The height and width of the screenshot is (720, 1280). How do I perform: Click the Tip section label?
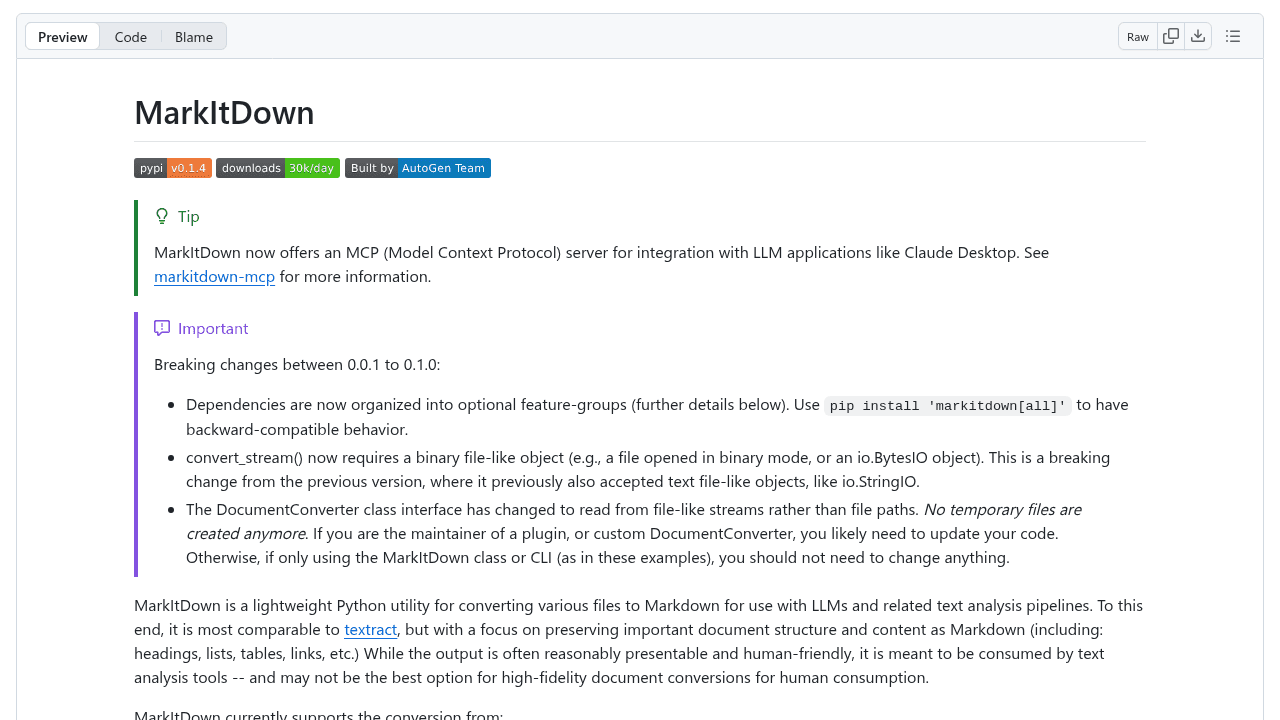pyautogui.click(x=188, y=216)
